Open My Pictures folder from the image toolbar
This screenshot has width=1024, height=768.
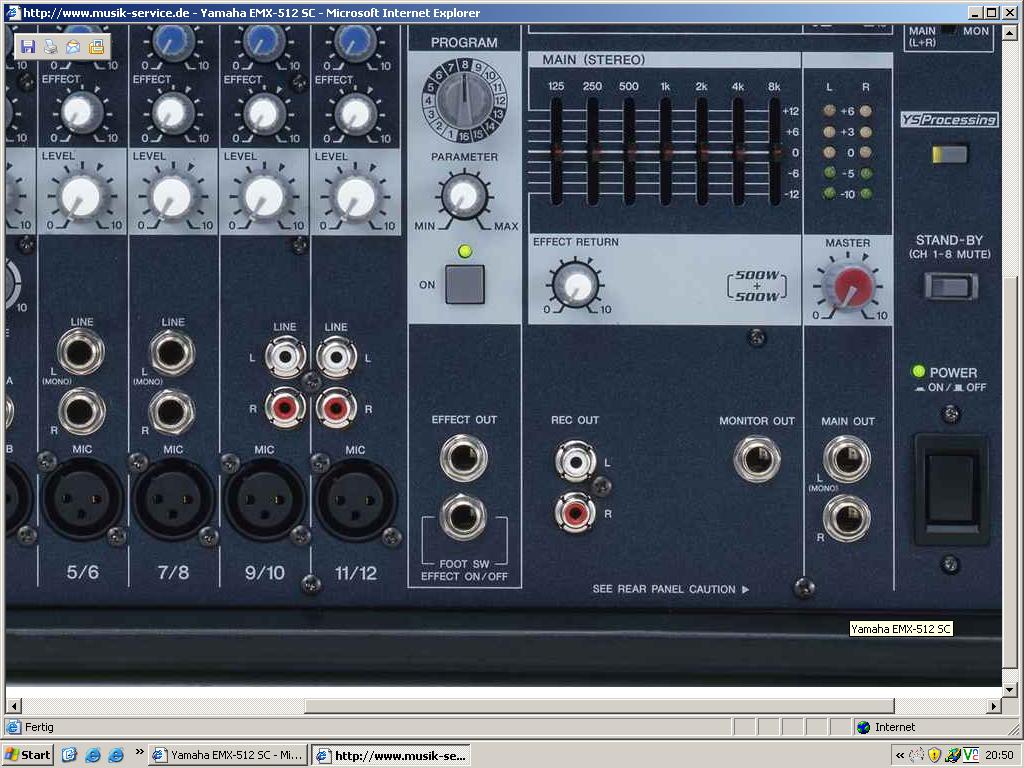point(97,46)
